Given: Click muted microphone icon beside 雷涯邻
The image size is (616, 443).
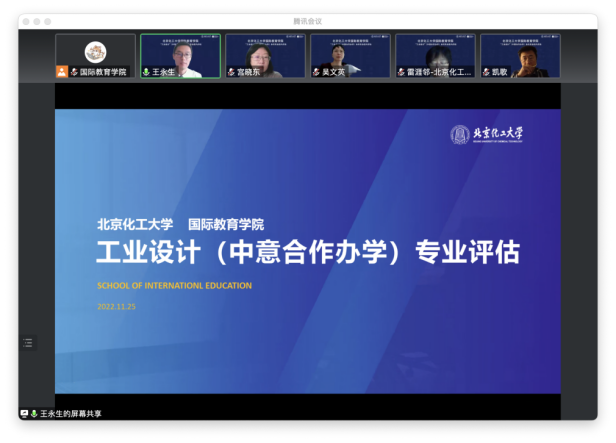Looking at the screenshot, I should (401, 72).
